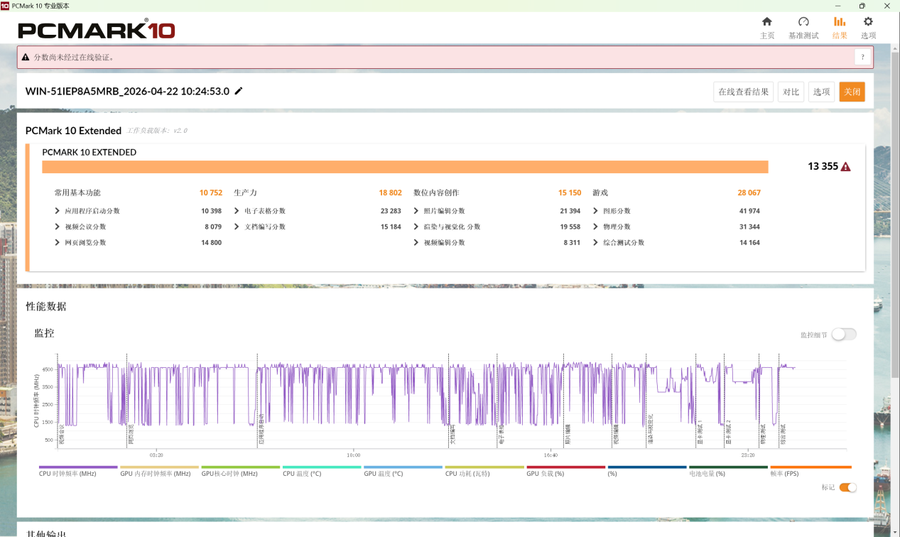Click 16:40 time axis label
Viewport: 900px width, 537px height.
tap(550, 455)
